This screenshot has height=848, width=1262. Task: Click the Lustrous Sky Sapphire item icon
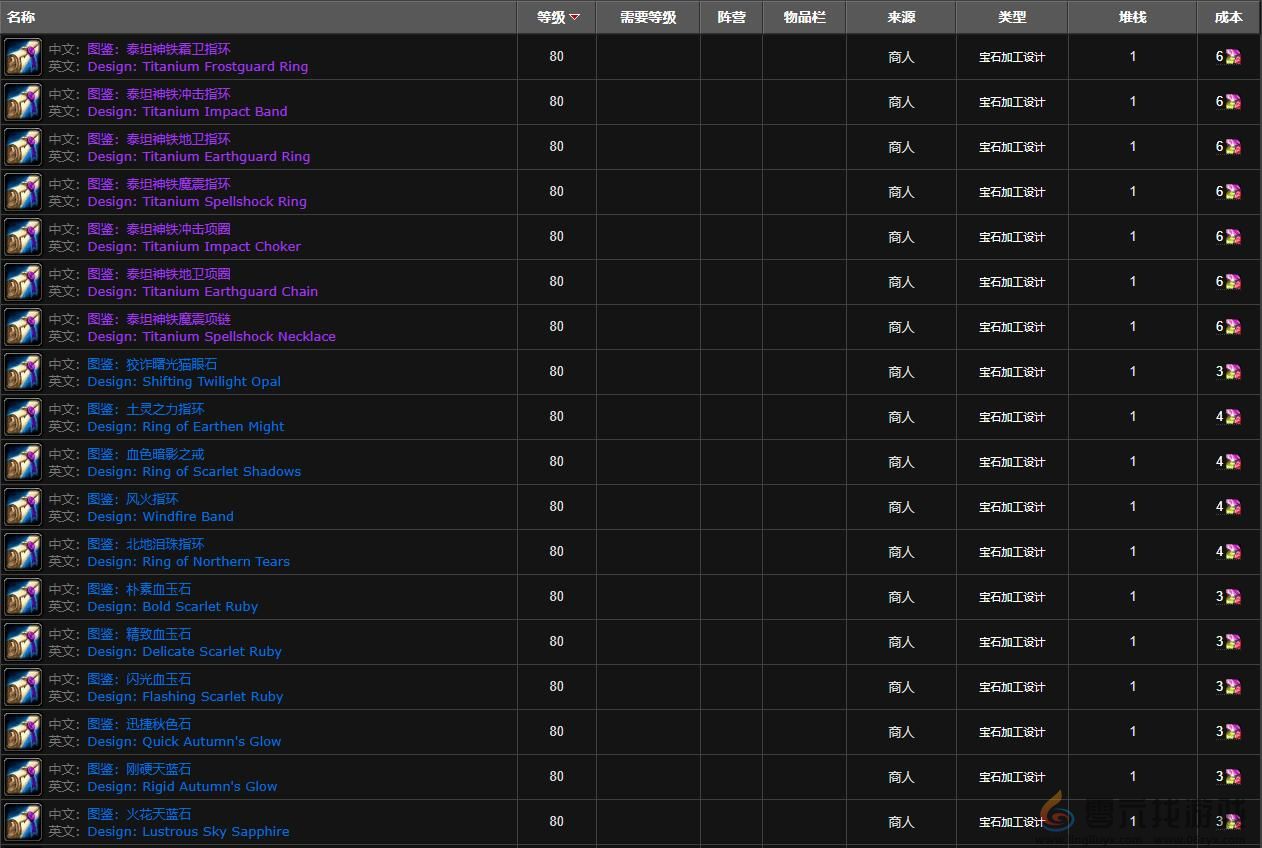tap(23, 822)
